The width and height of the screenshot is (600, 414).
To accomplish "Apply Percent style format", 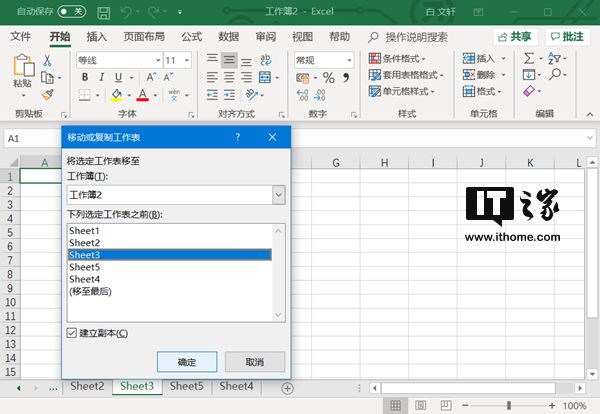I will [x=329, y=78].
